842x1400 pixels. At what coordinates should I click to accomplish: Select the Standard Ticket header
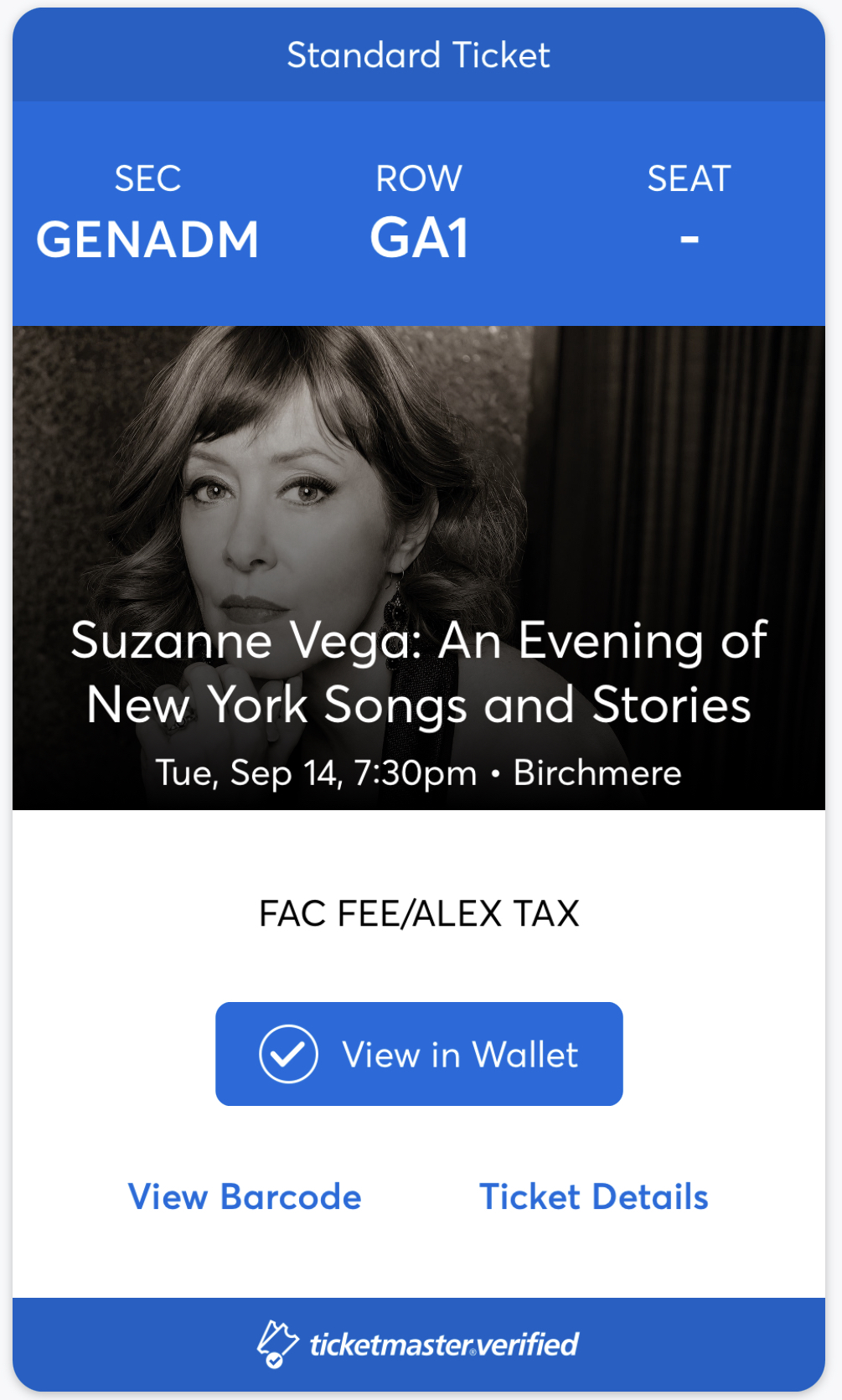click(x=419, y=55)
